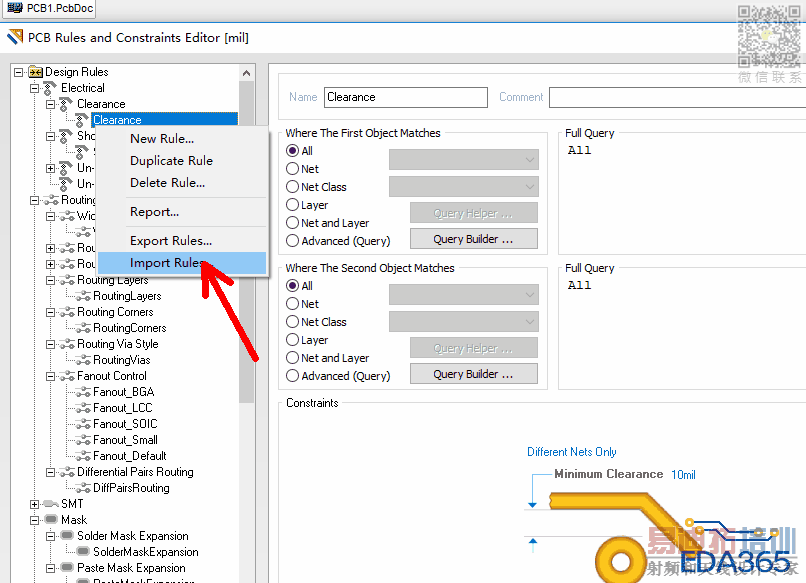Click the Different Nets Only link
Screen dimensions: 806x583
572,452
